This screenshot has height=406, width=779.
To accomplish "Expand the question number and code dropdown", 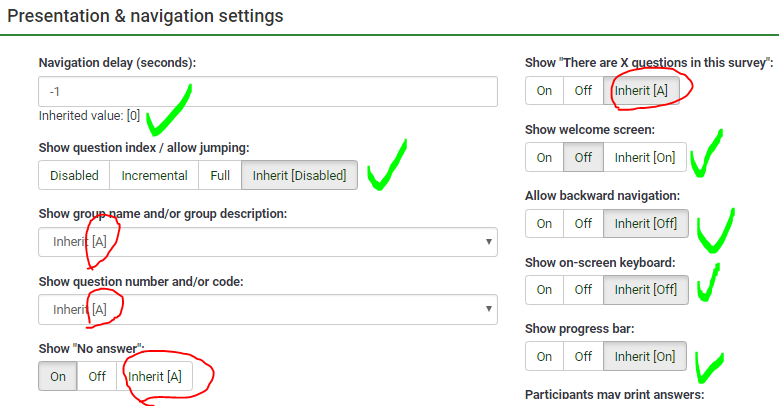I will pos(267,310).
